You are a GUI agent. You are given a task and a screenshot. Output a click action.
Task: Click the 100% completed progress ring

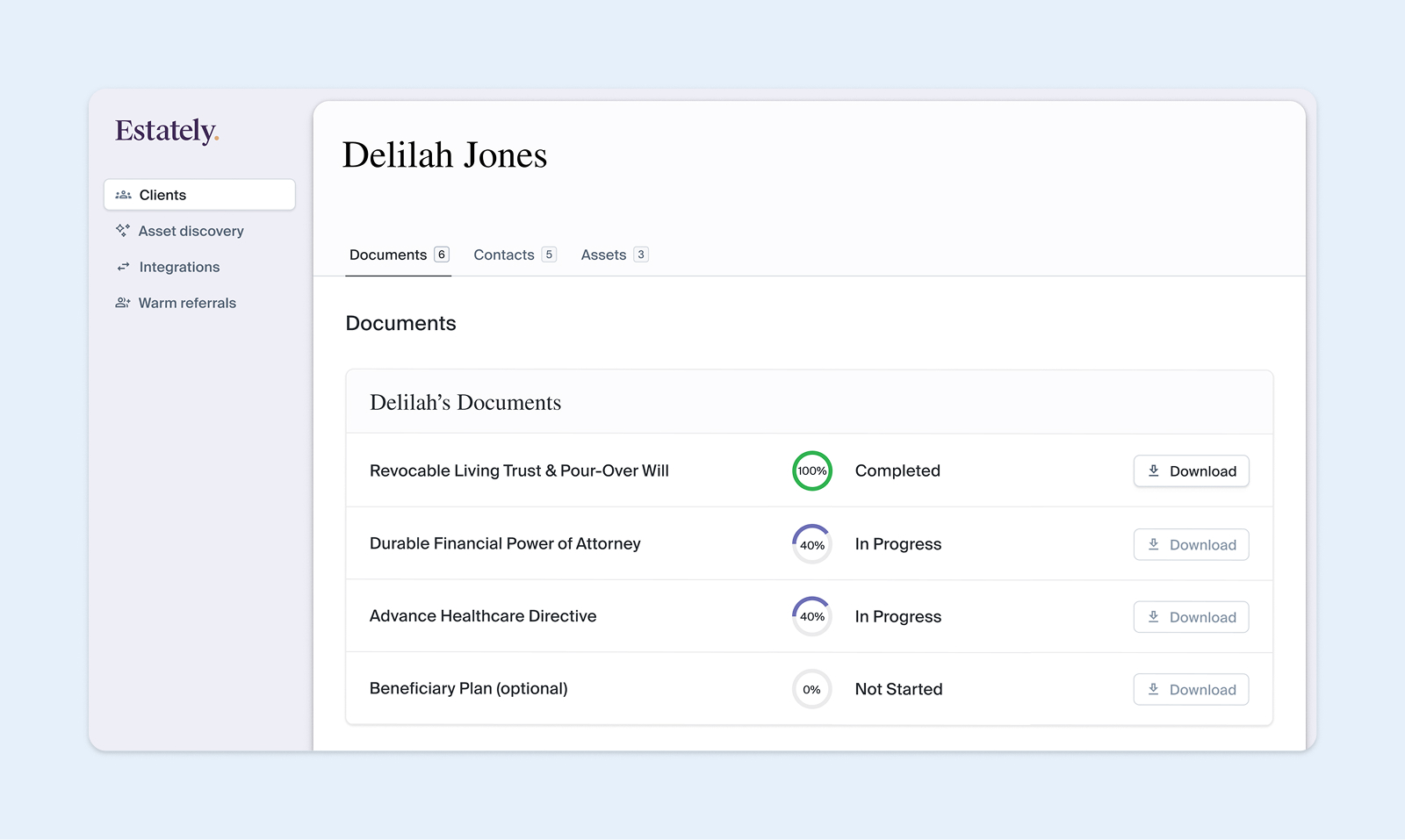pos(812,470)
